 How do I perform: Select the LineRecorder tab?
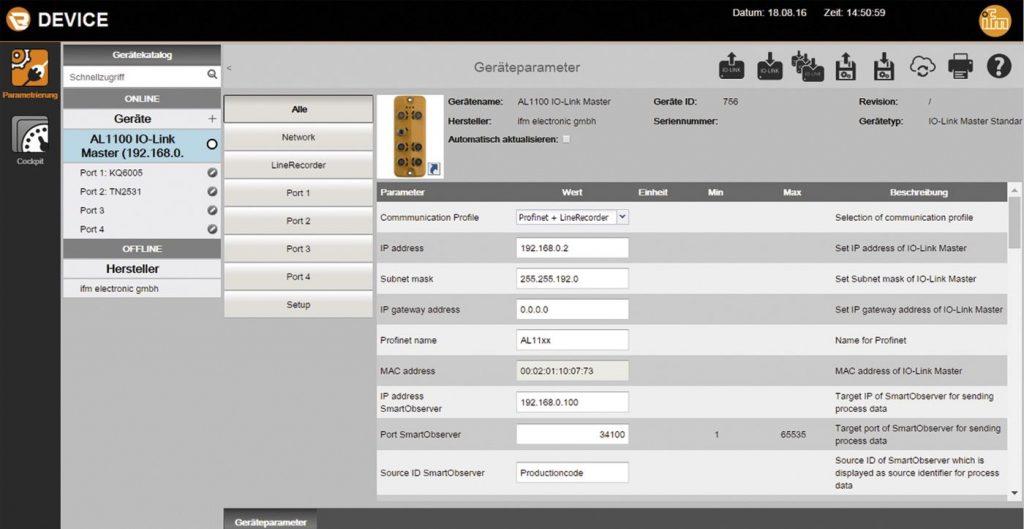click(298, 165)
